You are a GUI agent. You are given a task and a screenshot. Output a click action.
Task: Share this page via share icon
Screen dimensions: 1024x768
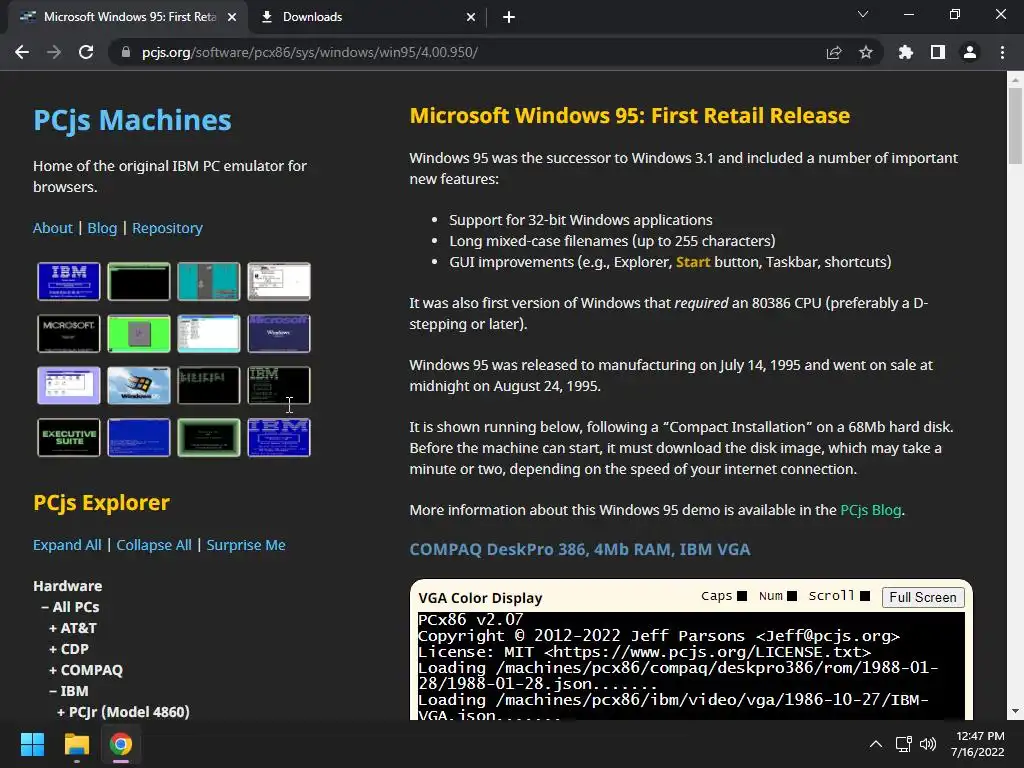(834, 52)
